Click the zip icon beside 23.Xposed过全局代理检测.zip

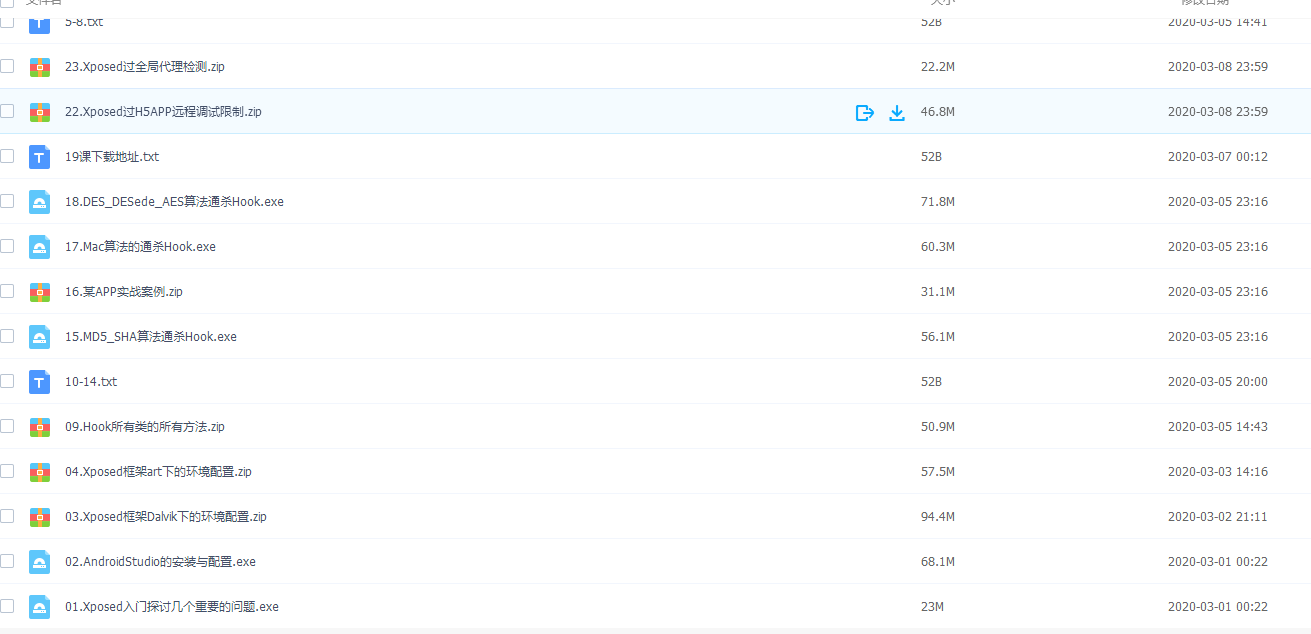click(40, 67)
